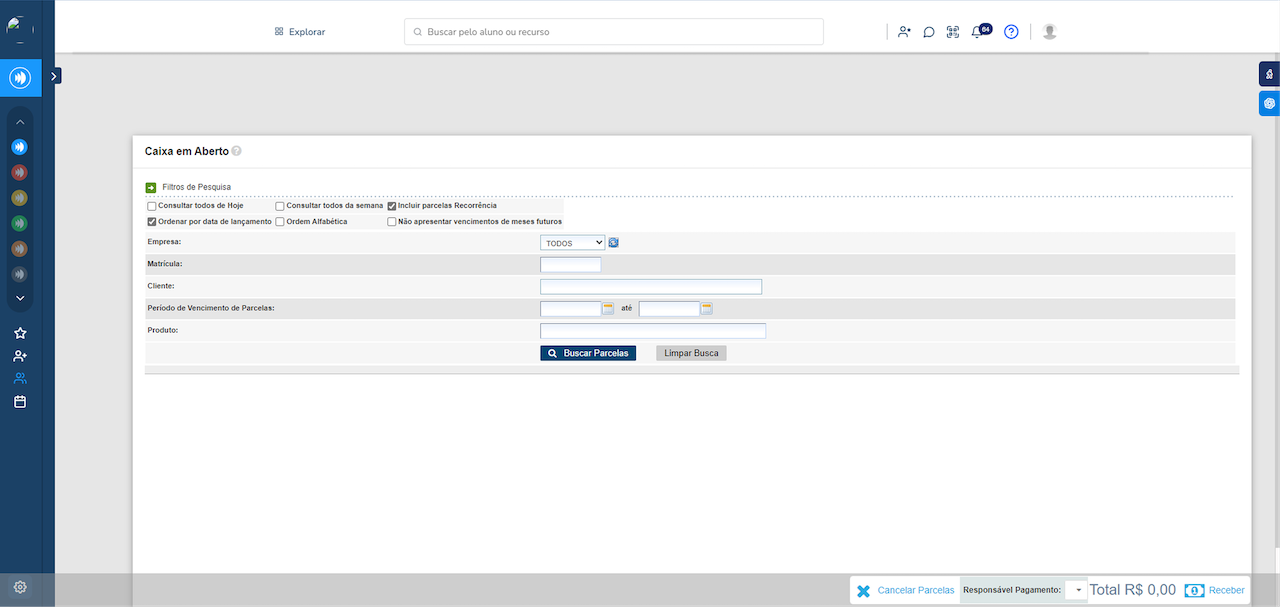Click the notifications bell icon
Viewport: 1280px width, 607px height.
(977, 32)
